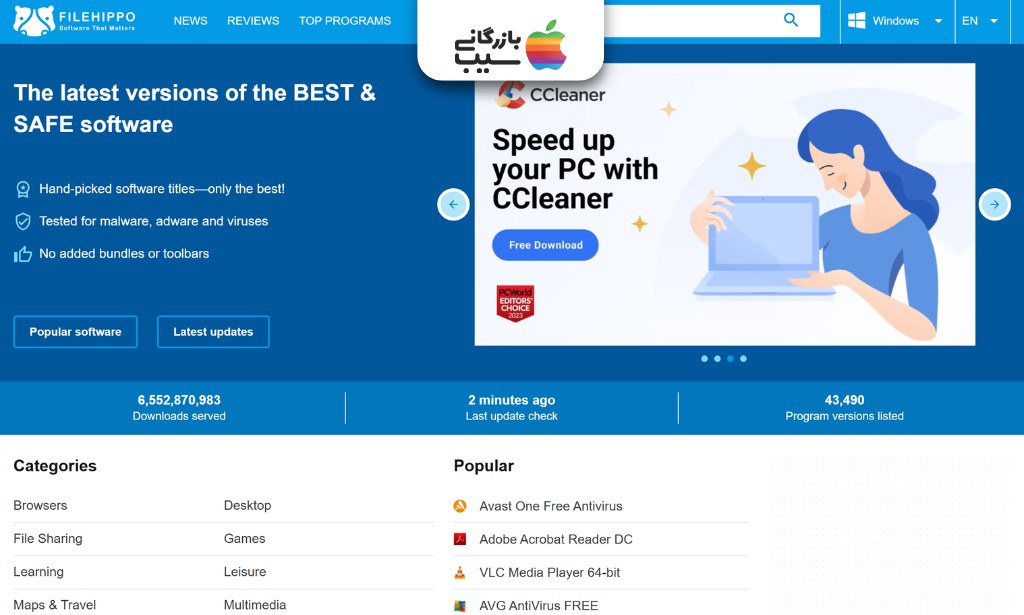The image size is (1024, 615).
Task: Select the last carousel dot indicator
Action: tap(743, 358)
